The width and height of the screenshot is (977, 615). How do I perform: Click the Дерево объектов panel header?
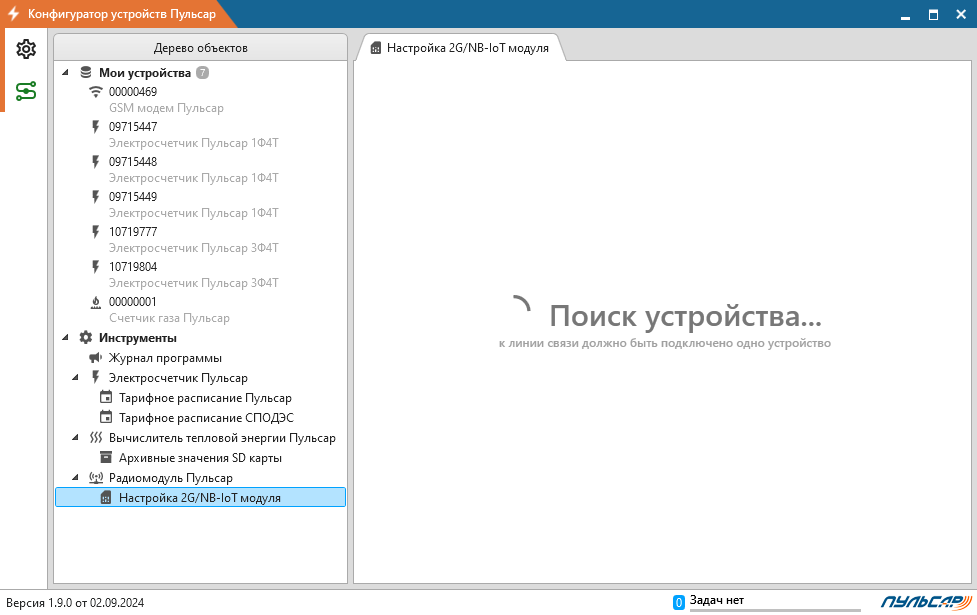click(x=200, y=47)
